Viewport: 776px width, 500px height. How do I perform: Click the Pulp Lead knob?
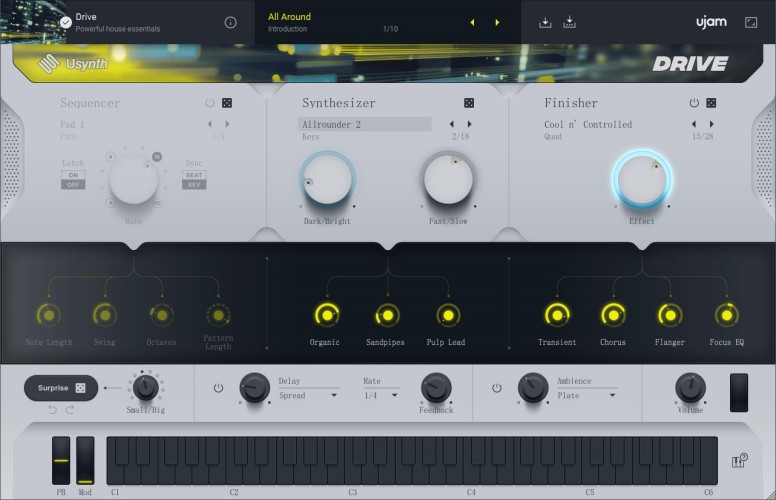(x=448, y=315)
